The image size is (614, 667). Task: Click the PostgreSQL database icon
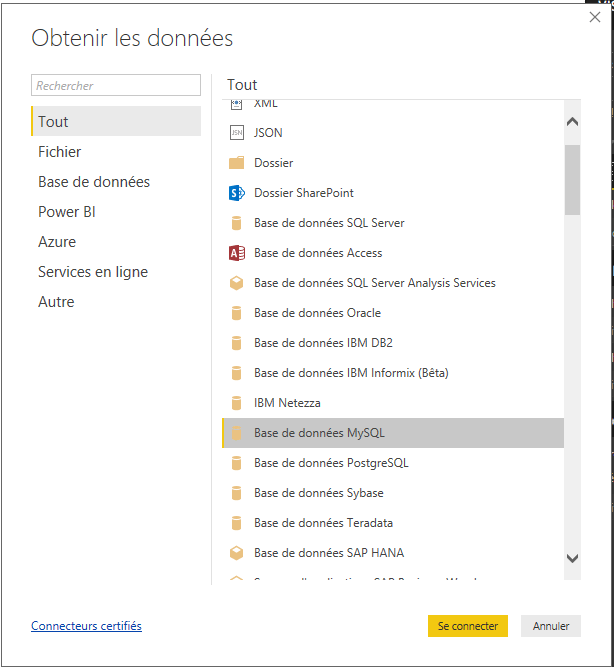[237, 463]
